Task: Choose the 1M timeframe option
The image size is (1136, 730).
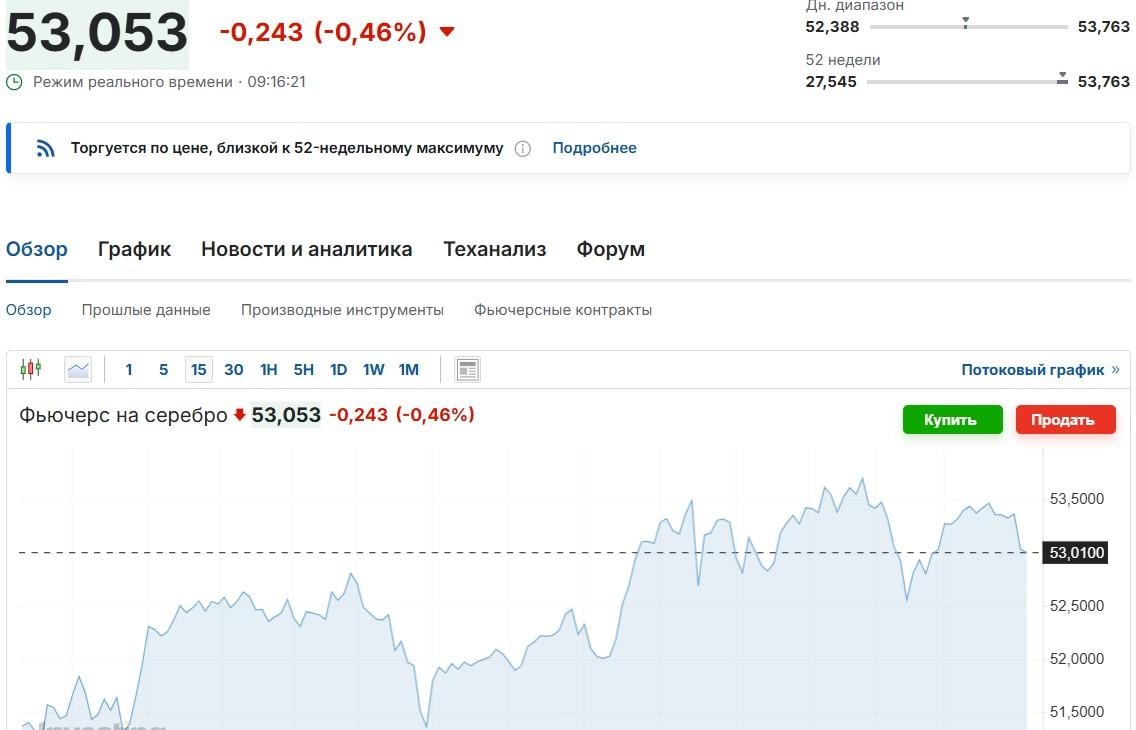Action: click(x=408, y=369)
